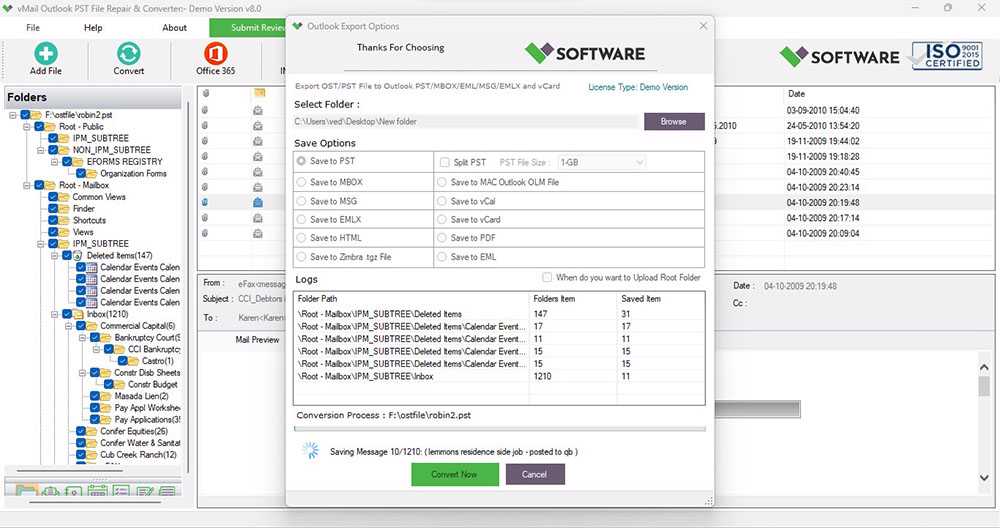
Task: Select the Save to MBOX option
Action: 301,182
